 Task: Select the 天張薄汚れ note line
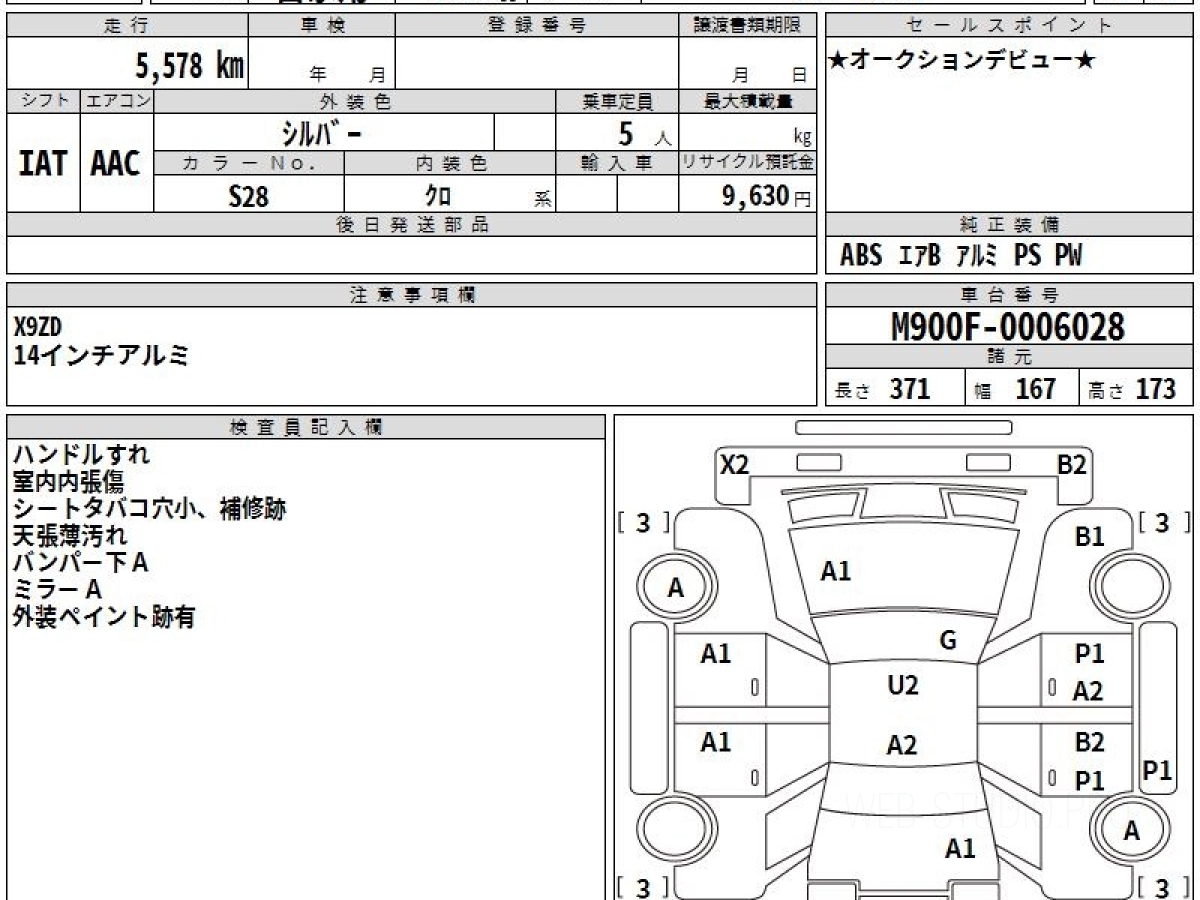(69, 535)
